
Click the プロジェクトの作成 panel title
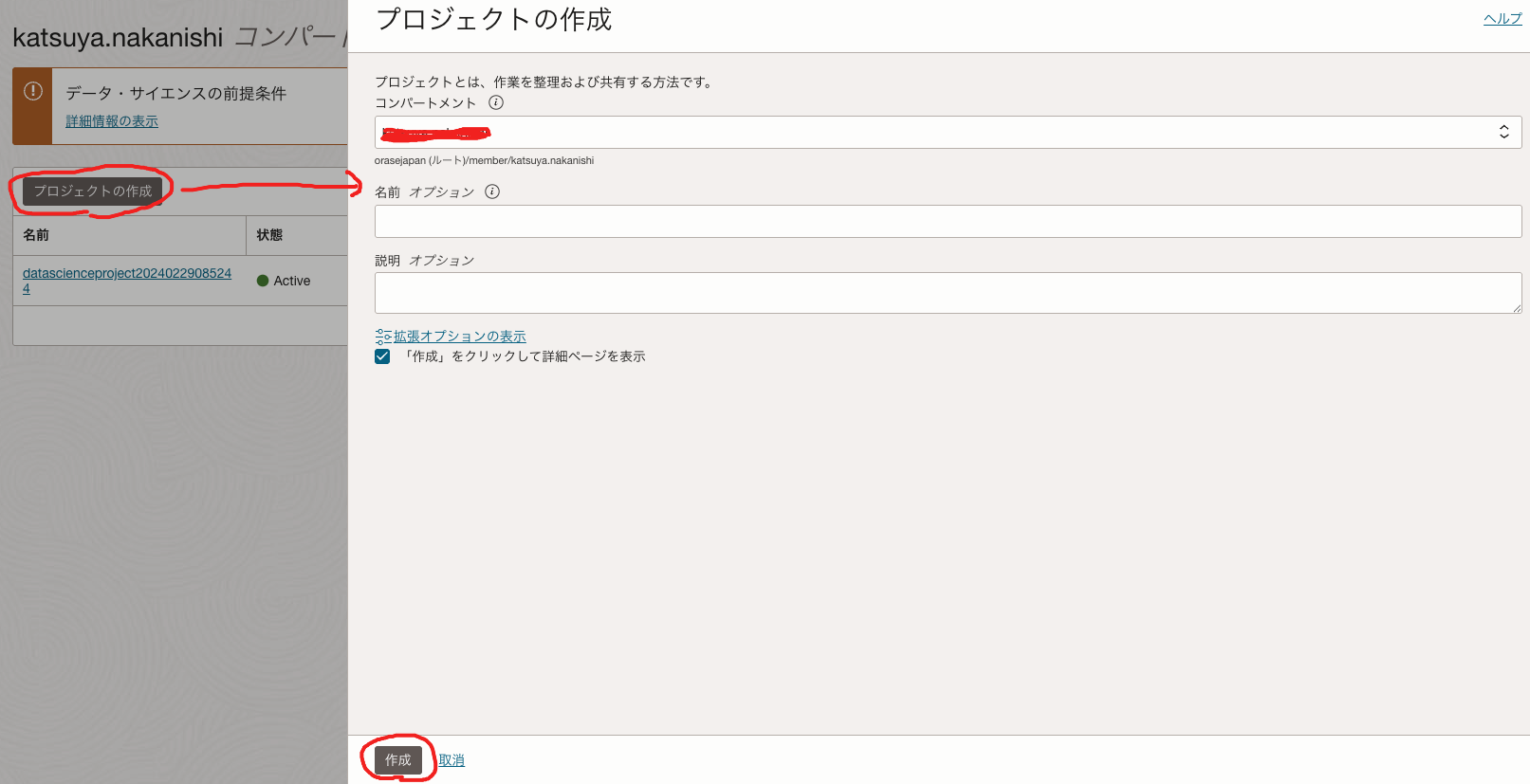[494, 20]
